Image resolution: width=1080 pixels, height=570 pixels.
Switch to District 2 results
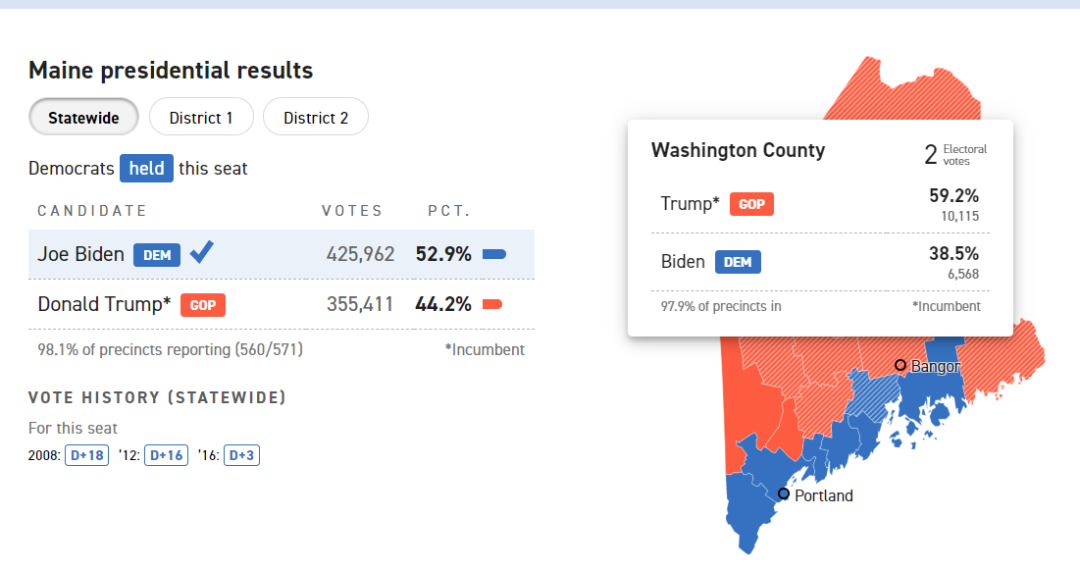point(315,118)
